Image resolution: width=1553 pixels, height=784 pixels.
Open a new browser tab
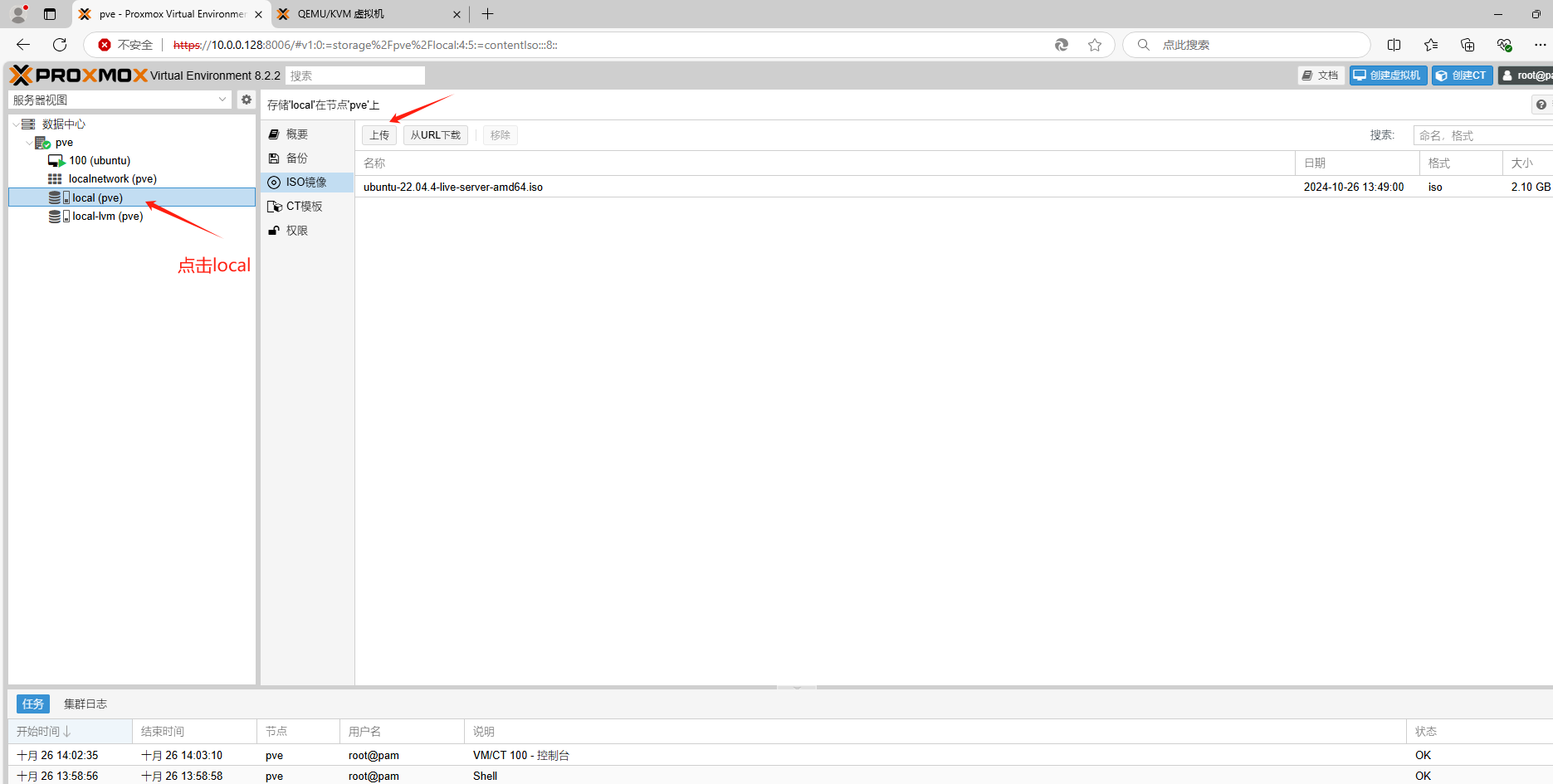point(487,14)
